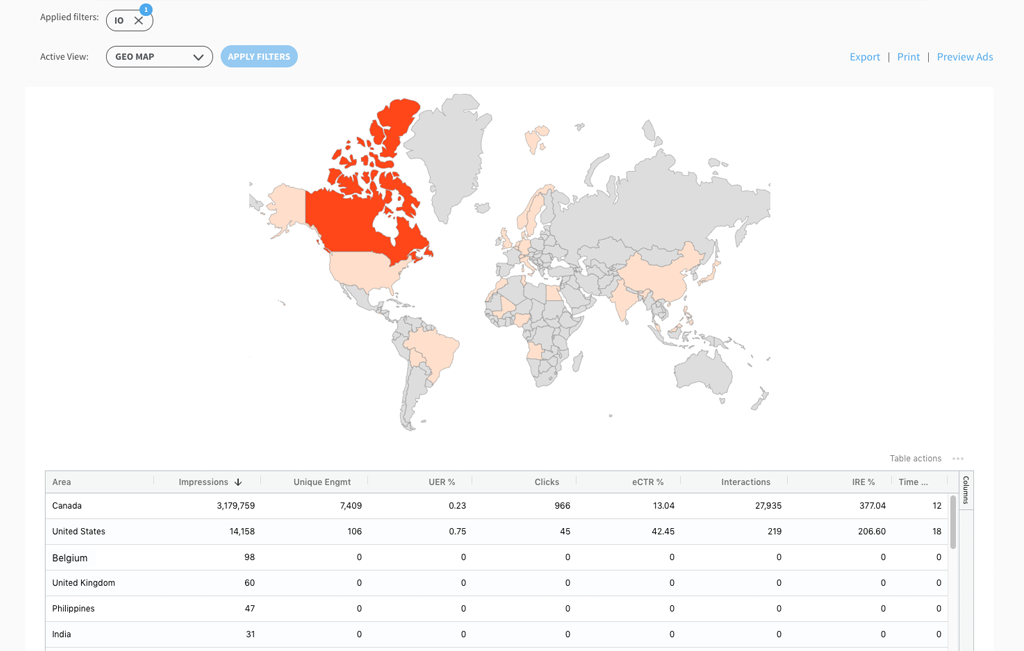Click United States unique engagement value 106
The image size is (1024, 651).
(x=355, y=532)
